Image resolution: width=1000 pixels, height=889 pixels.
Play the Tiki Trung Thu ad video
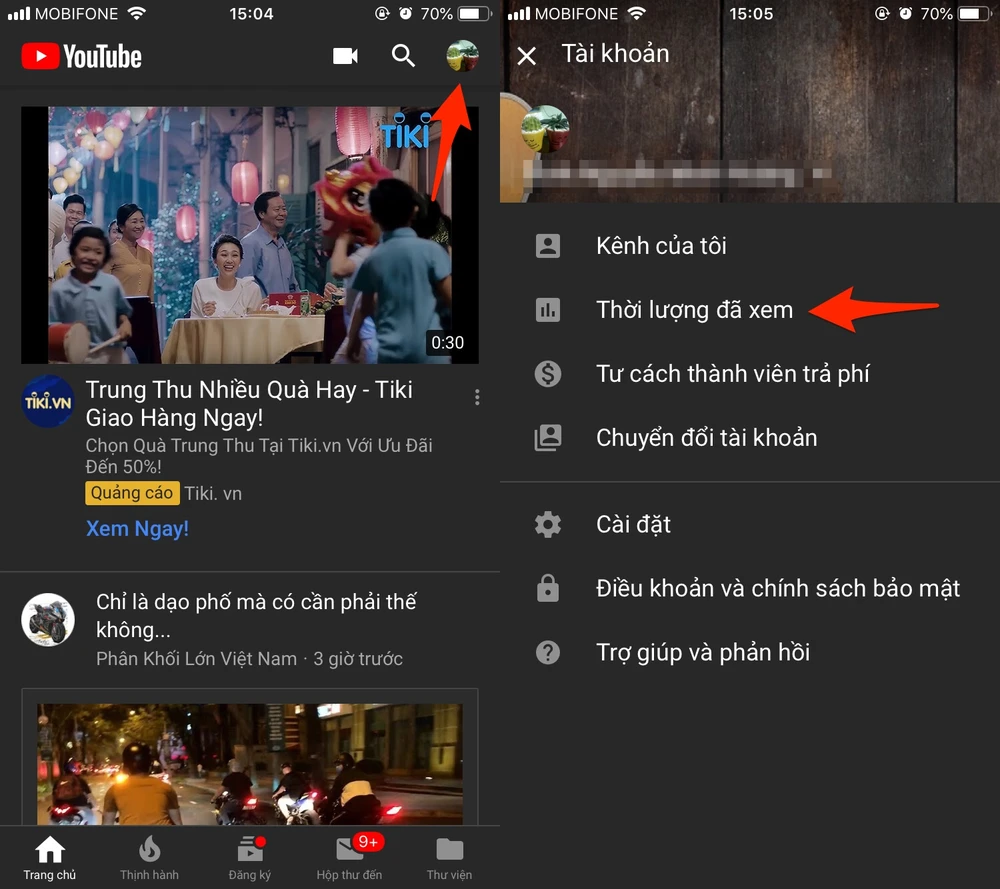point(250,235)
